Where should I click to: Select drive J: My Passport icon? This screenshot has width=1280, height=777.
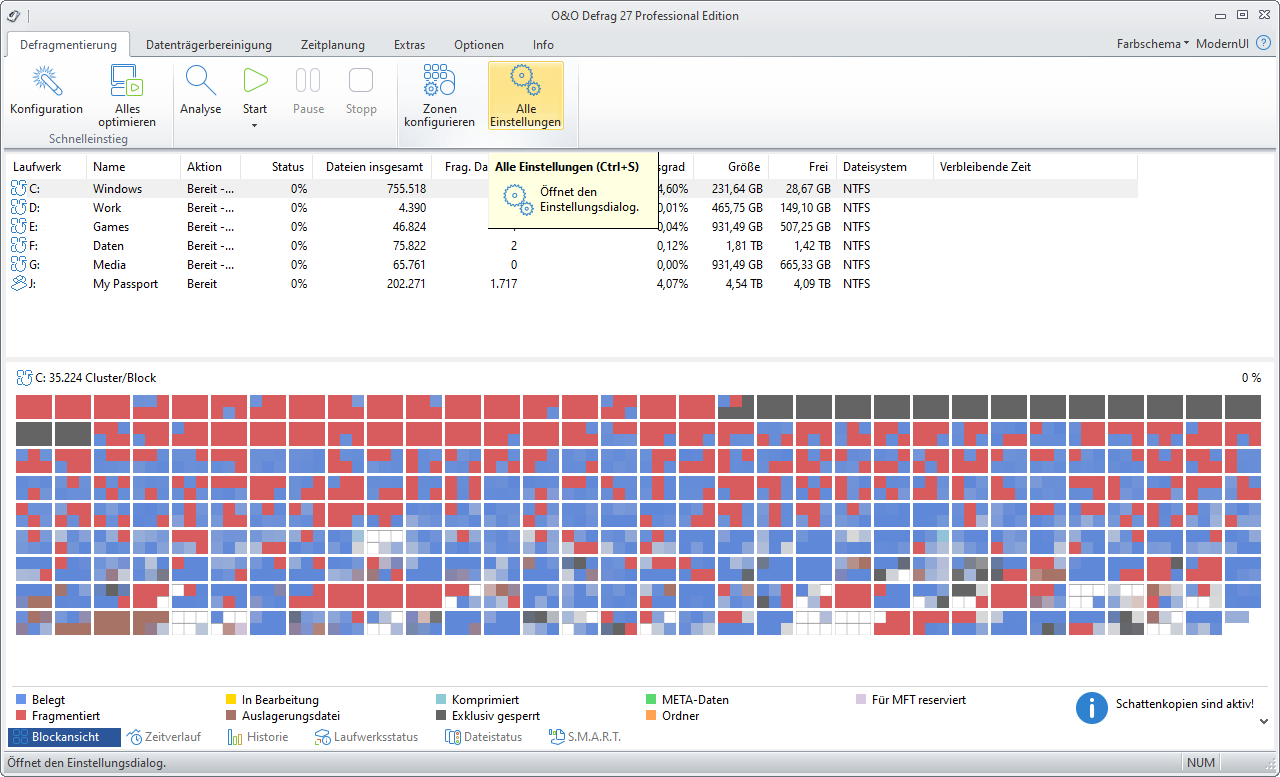pyautogui.click(x=19, y=283)
